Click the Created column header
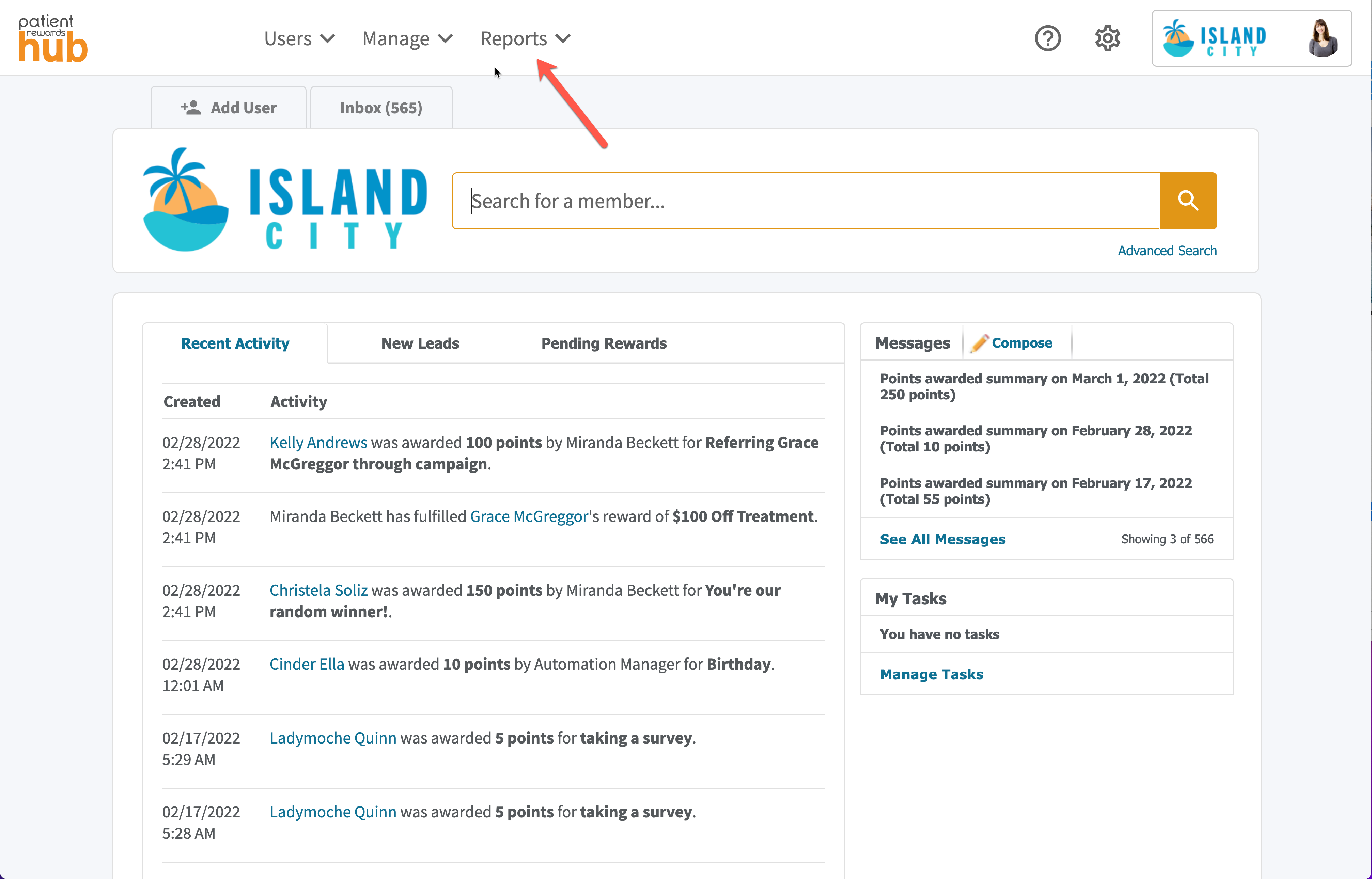 click(x=192, y=402)
